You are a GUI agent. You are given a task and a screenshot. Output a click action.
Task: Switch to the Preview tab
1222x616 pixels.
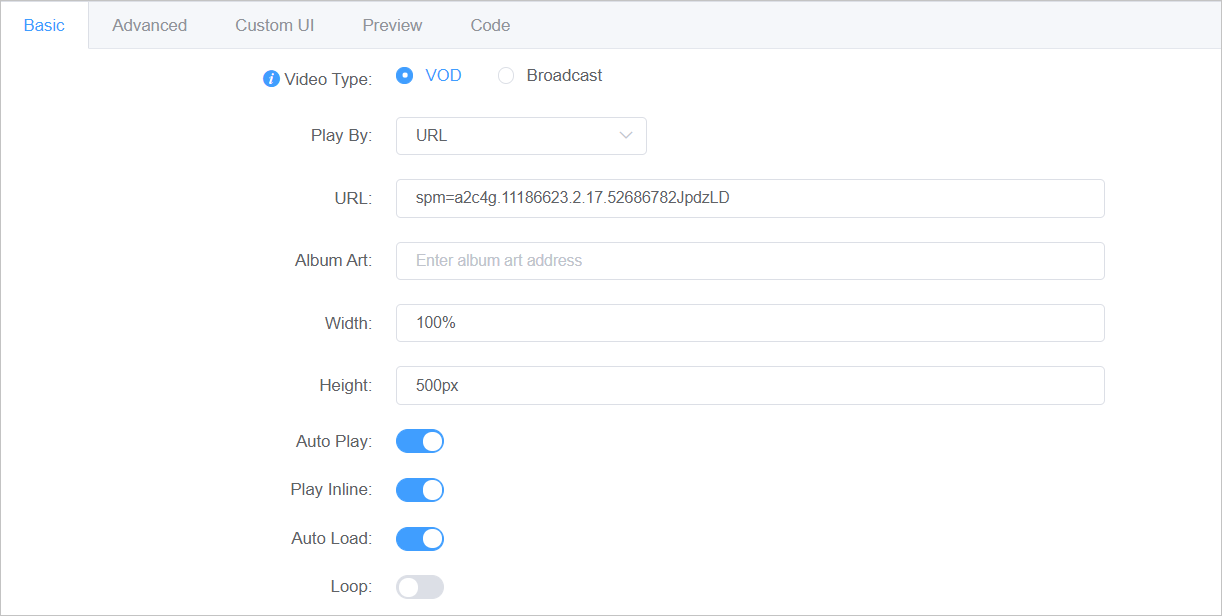[x=392, y=25]
